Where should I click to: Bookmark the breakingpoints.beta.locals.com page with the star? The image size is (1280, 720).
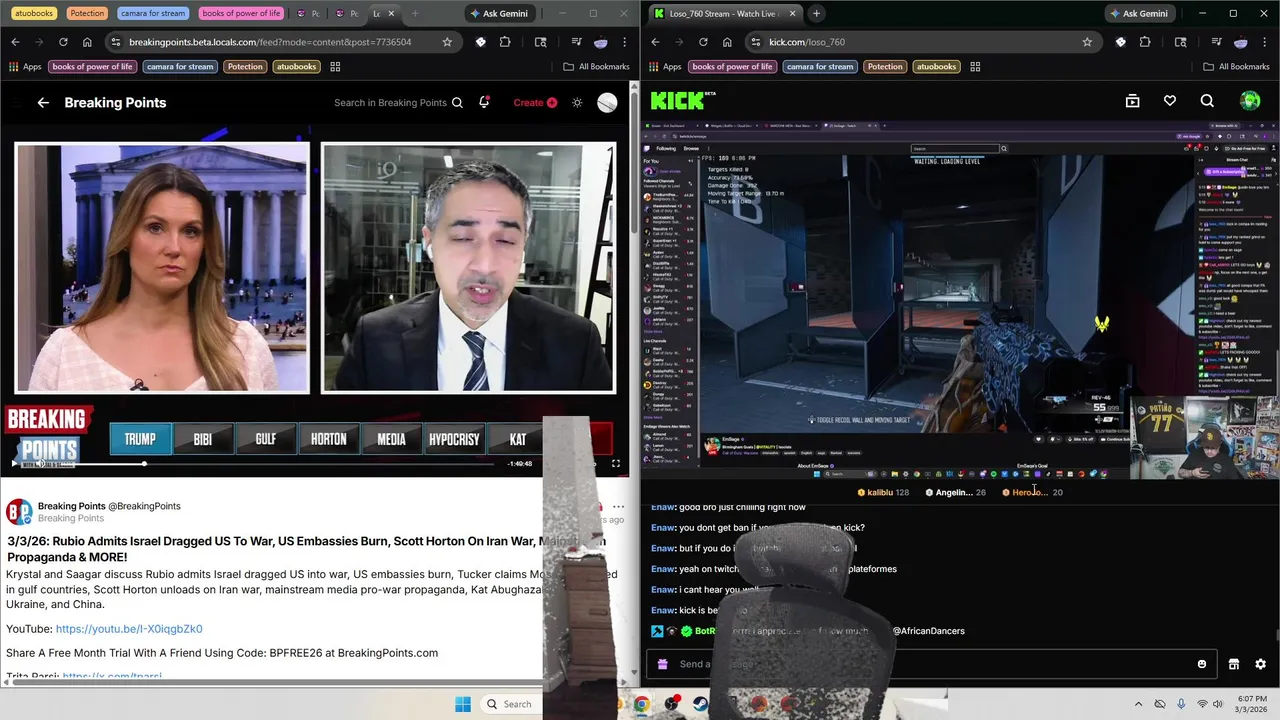tap(447, 42)
